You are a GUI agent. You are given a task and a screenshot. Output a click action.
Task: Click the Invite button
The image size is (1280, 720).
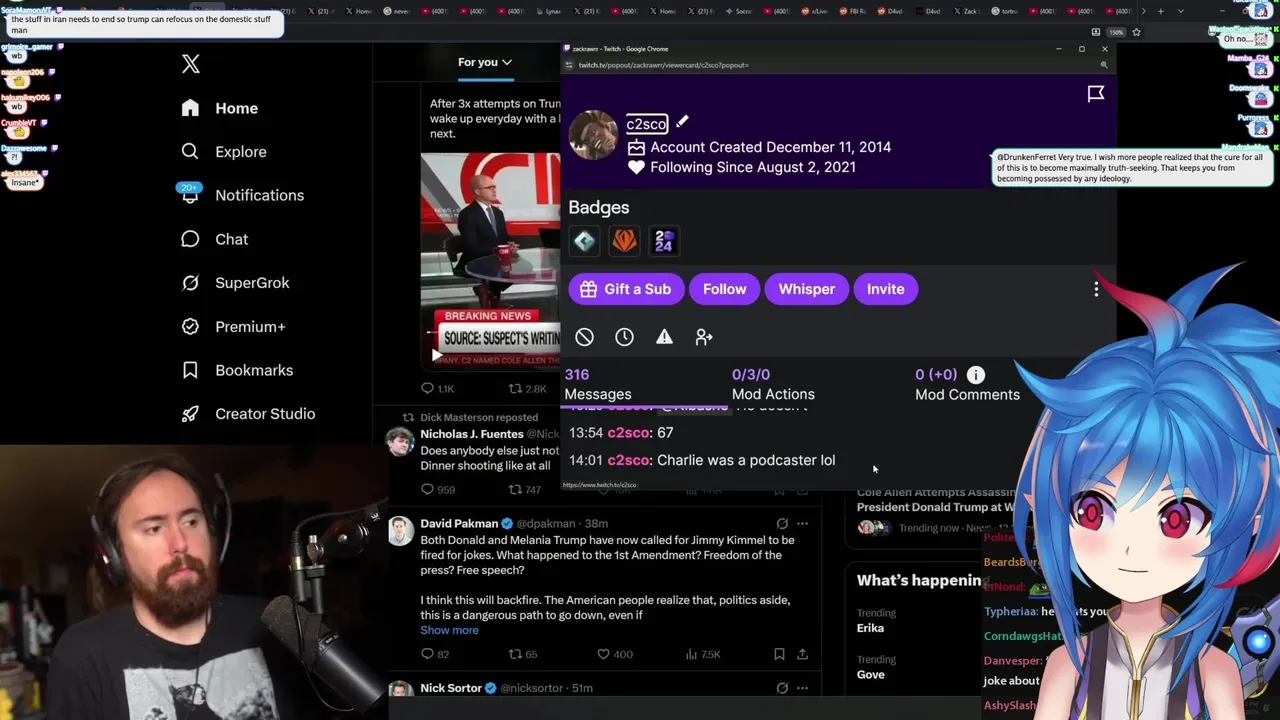(885, 289)
